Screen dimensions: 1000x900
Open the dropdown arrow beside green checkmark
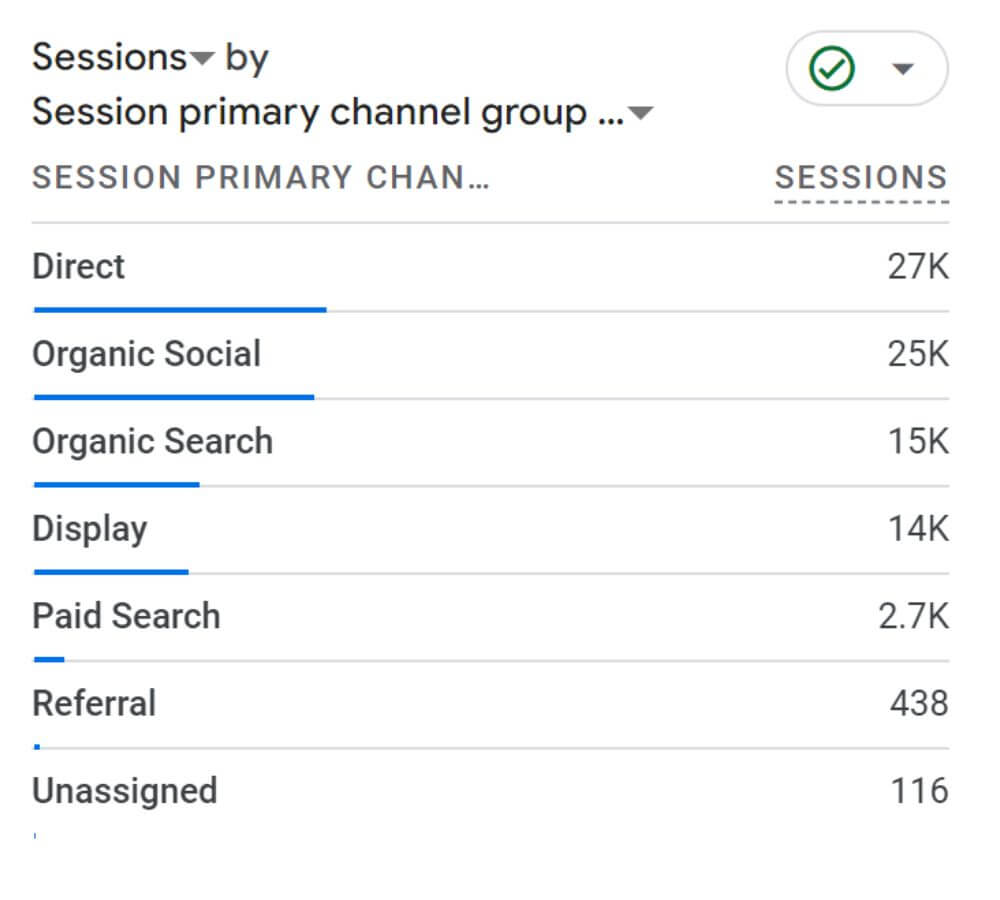click(x=902, y=68)
